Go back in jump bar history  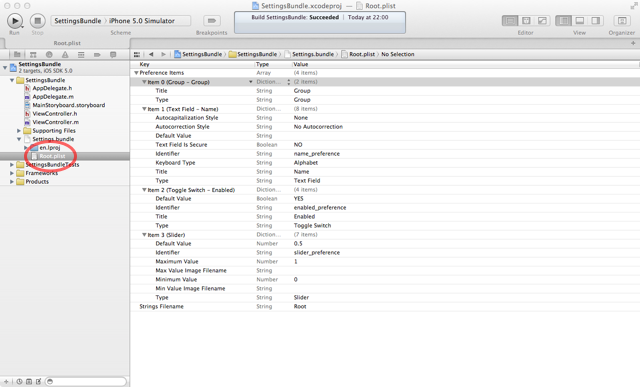(151, 54)
